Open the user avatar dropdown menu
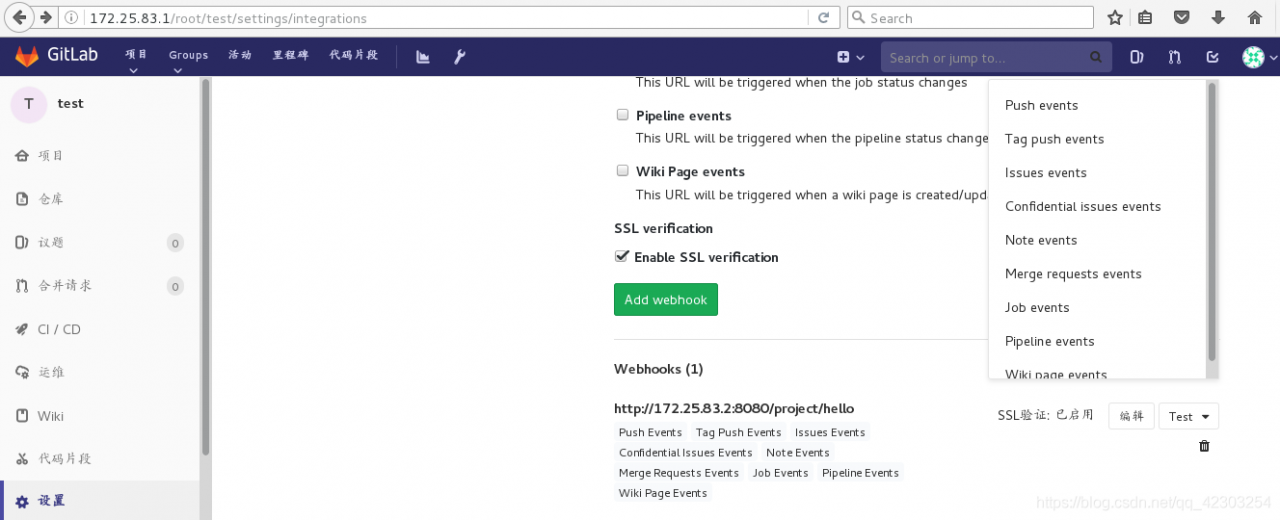The height and width of the screenshot is (520, 1280). (1259, 57)
